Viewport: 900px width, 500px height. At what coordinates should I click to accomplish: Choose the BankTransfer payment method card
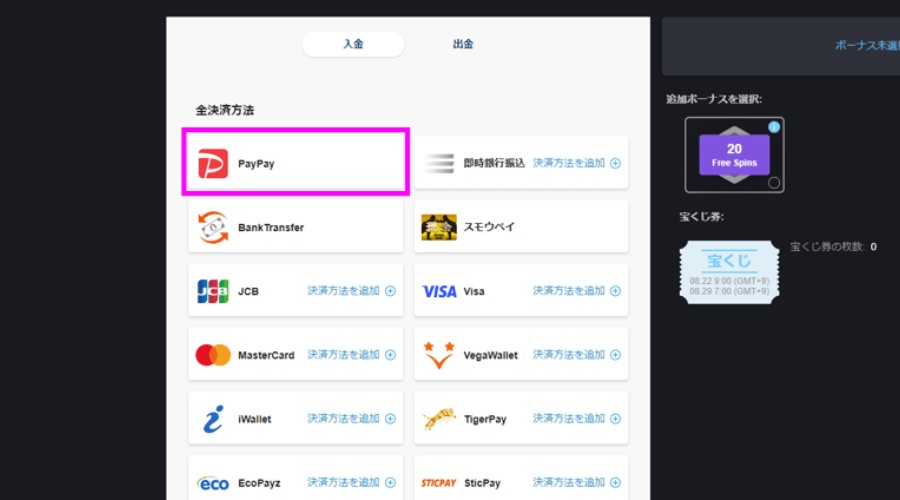(296, 227)
